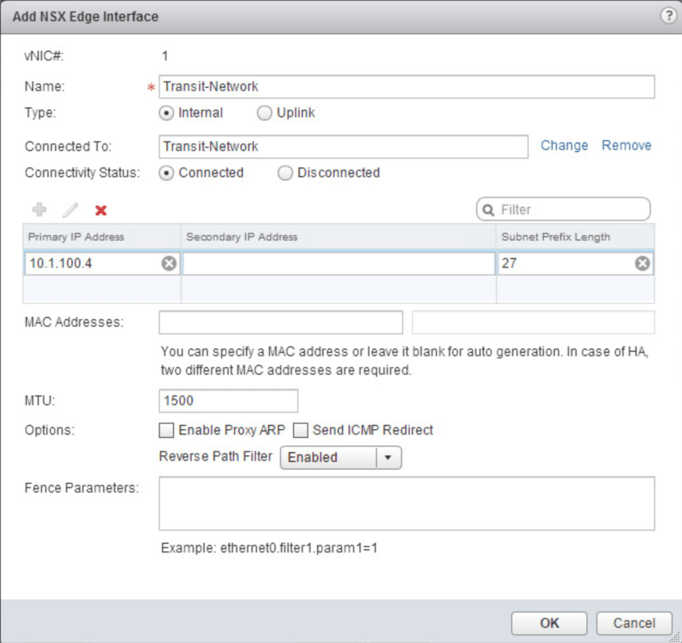682x643 pixels.
Task: Clear the Primary IP Address 10.1.100.4 field
Action: (x=169, y=263)
